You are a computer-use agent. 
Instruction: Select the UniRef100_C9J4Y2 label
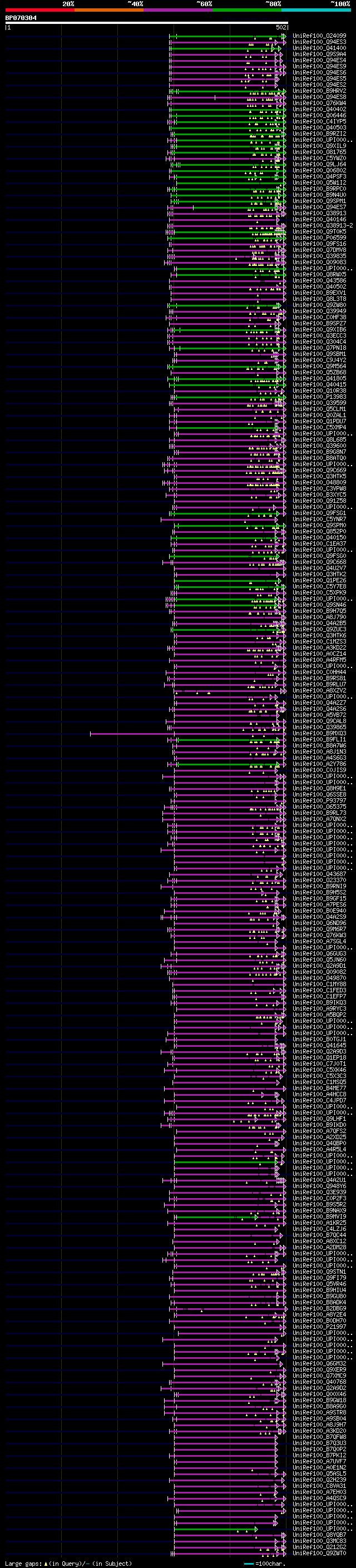(x=319, y=360)
